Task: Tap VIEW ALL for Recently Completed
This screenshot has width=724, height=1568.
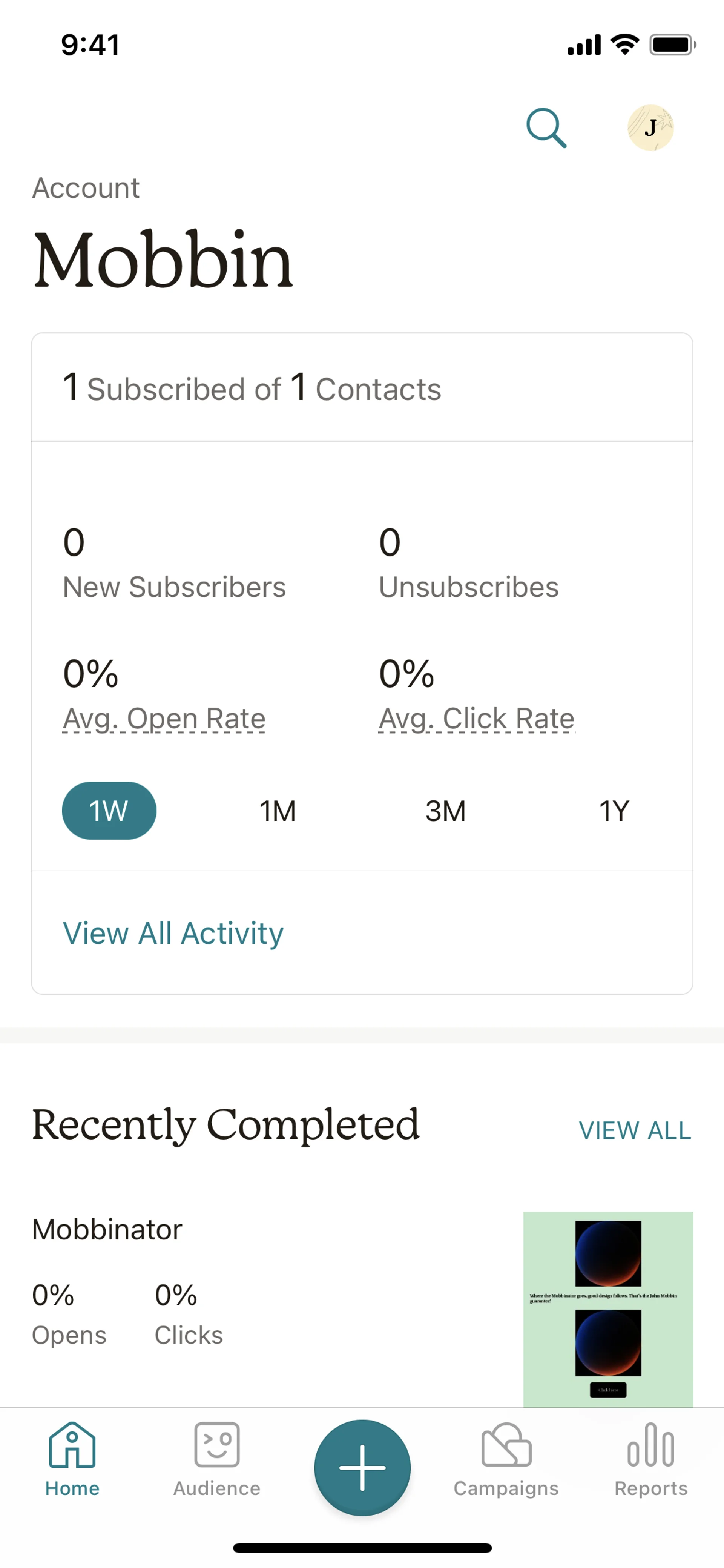Action: (x=635, y=1130)
